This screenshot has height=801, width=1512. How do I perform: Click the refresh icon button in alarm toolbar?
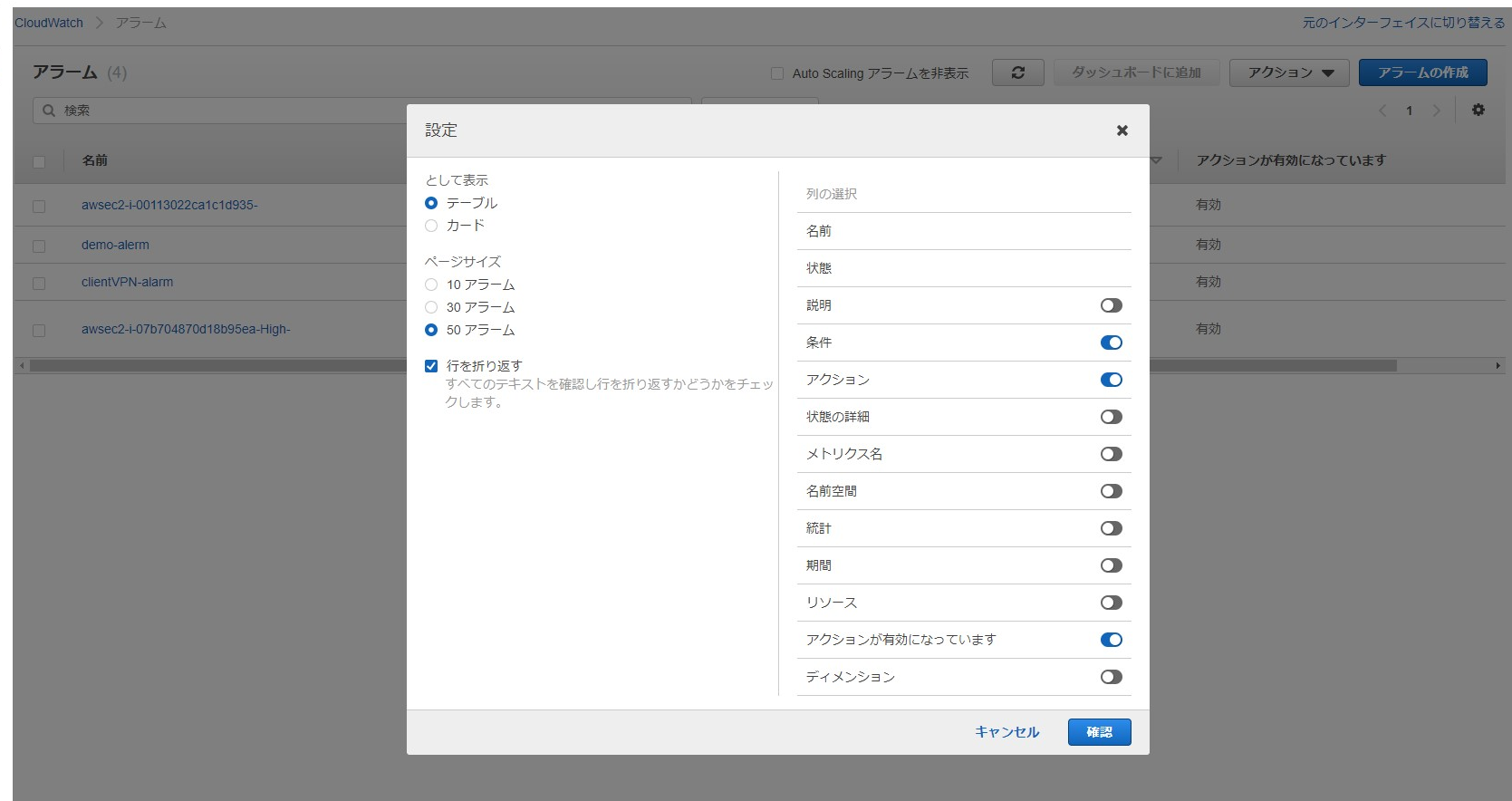(x=1018, y=72)
